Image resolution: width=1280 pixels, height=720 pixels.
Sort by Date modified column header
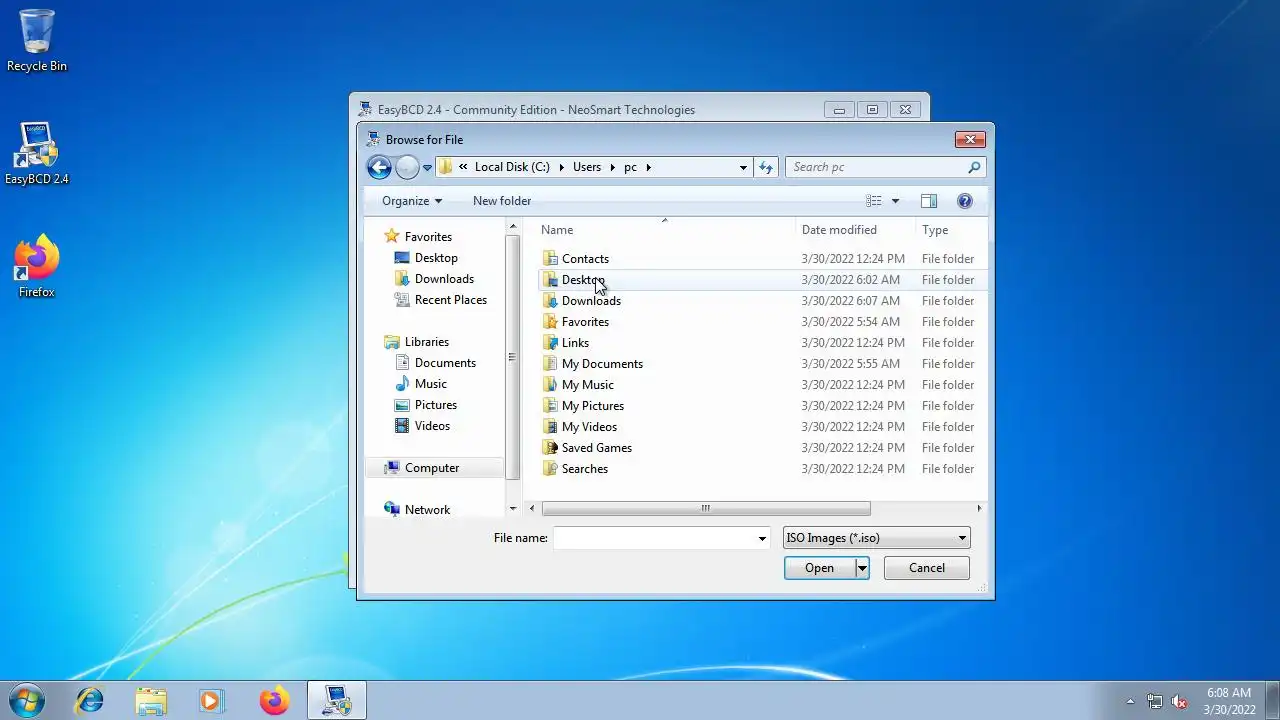pos(856,230)
